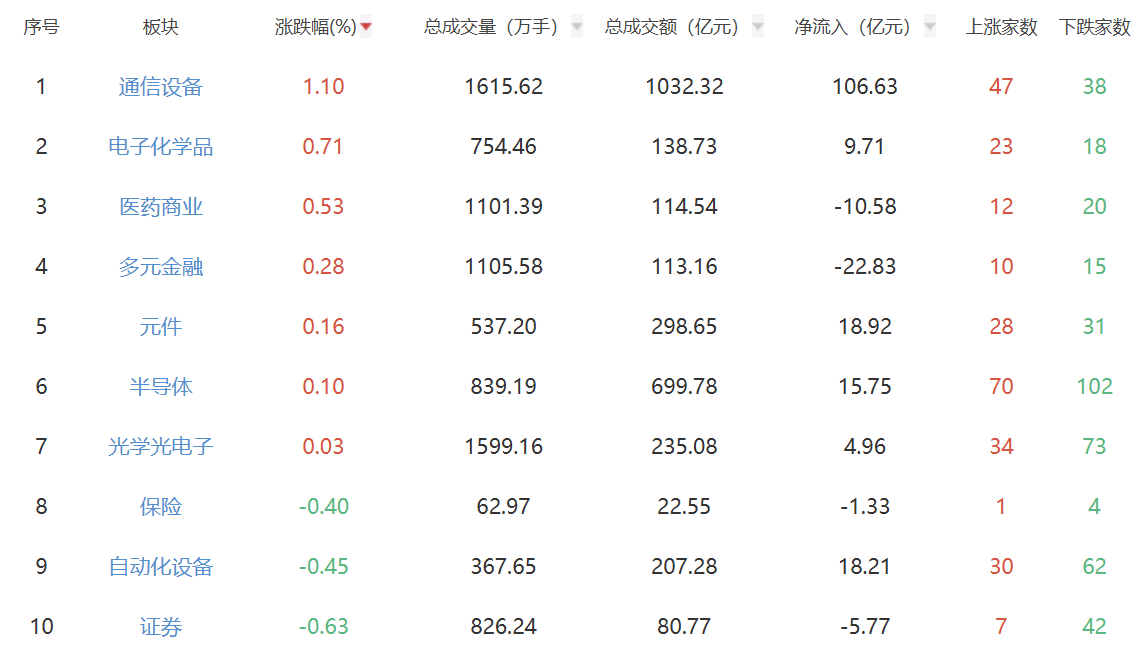View the 半导体 sector details
Screen dimensions: 1145x658
(x=162, y=385)
